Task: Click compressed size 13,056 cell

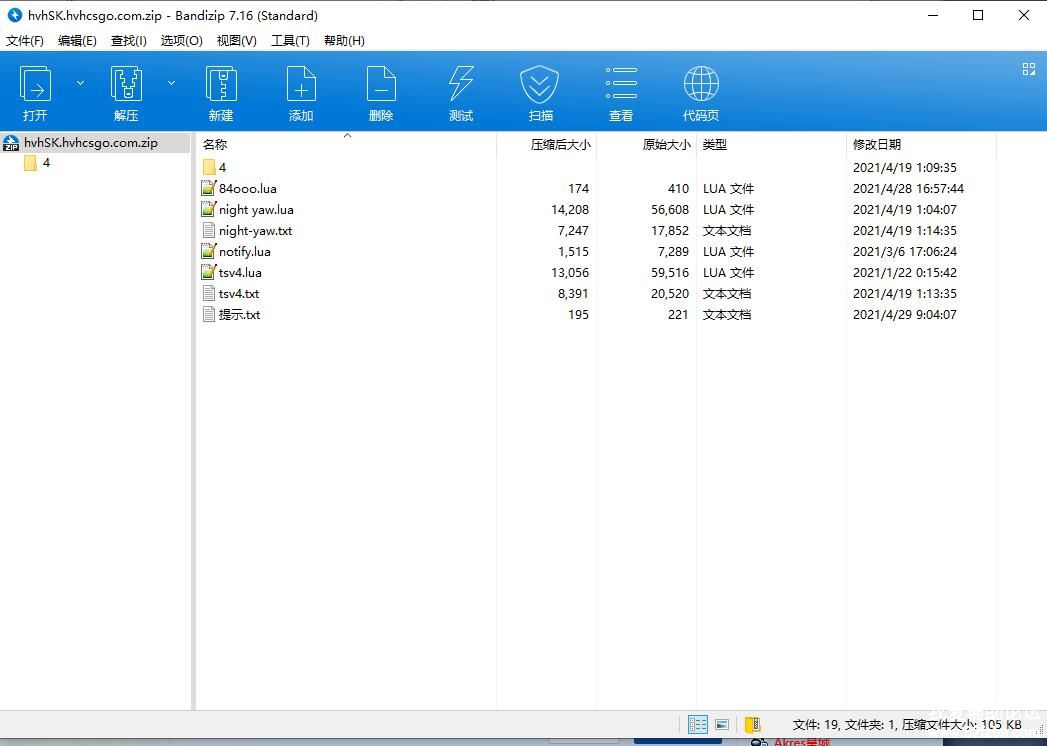Action: point(570,272)
